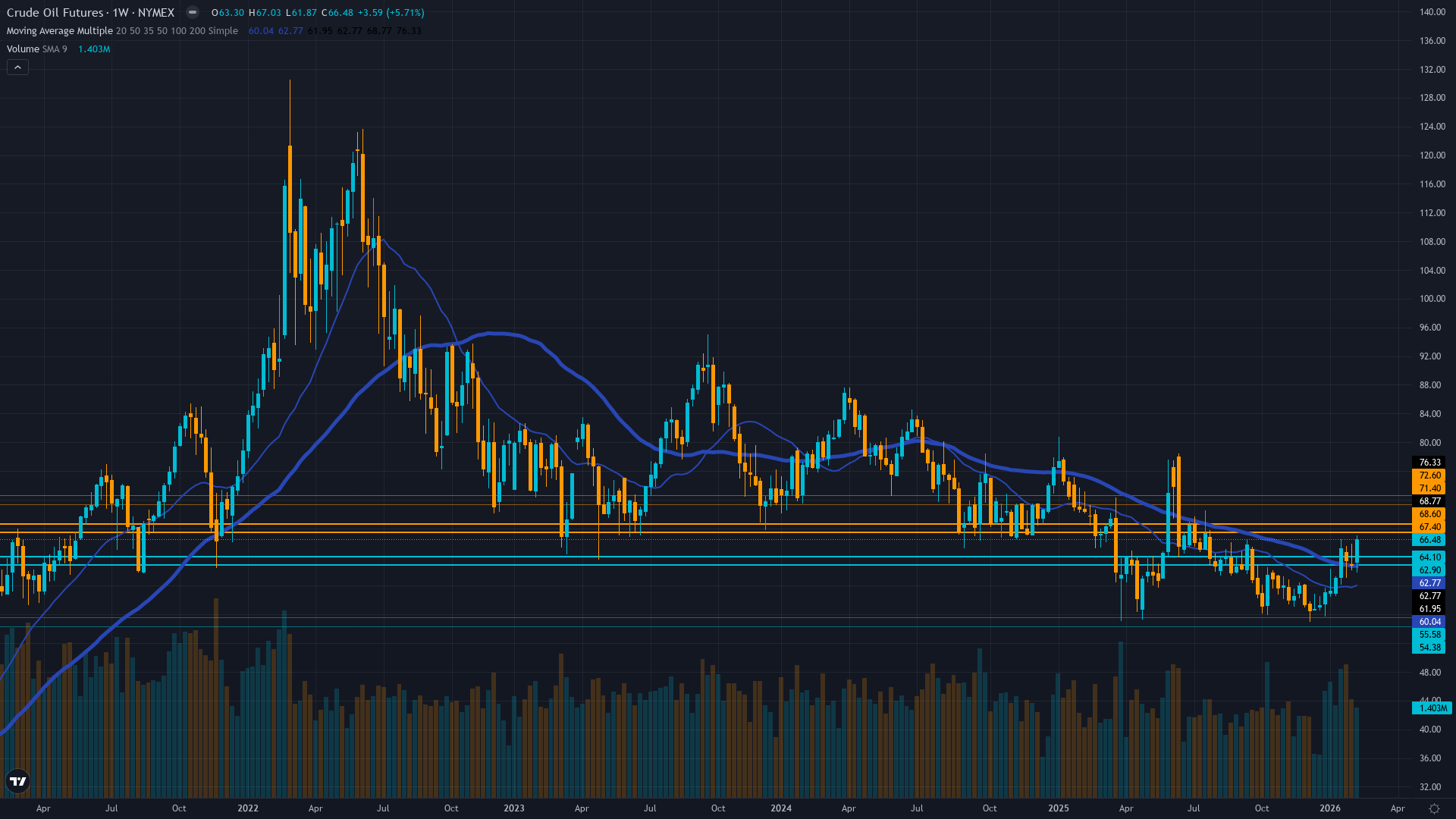This screenshot has height=819, width=1456.
Task: Click the +3.59 (+5.71%) change value
Action: (x=390, y=13)
